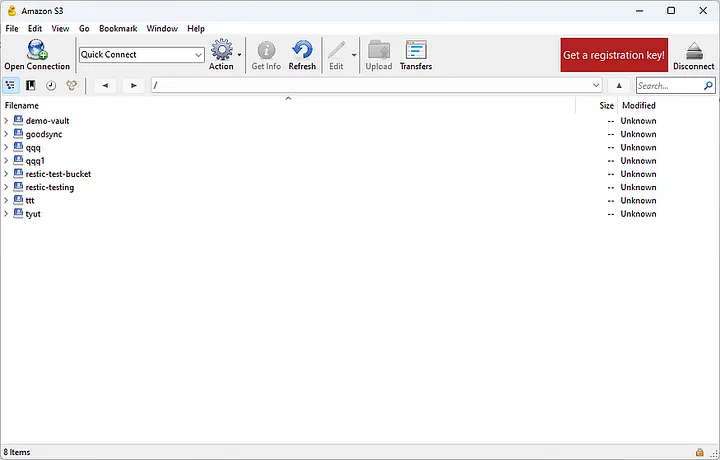Viewport: 720px width, 460px height.
Task: Click the Amazon S3 title bar duck icon
Action: click(12, 11)
